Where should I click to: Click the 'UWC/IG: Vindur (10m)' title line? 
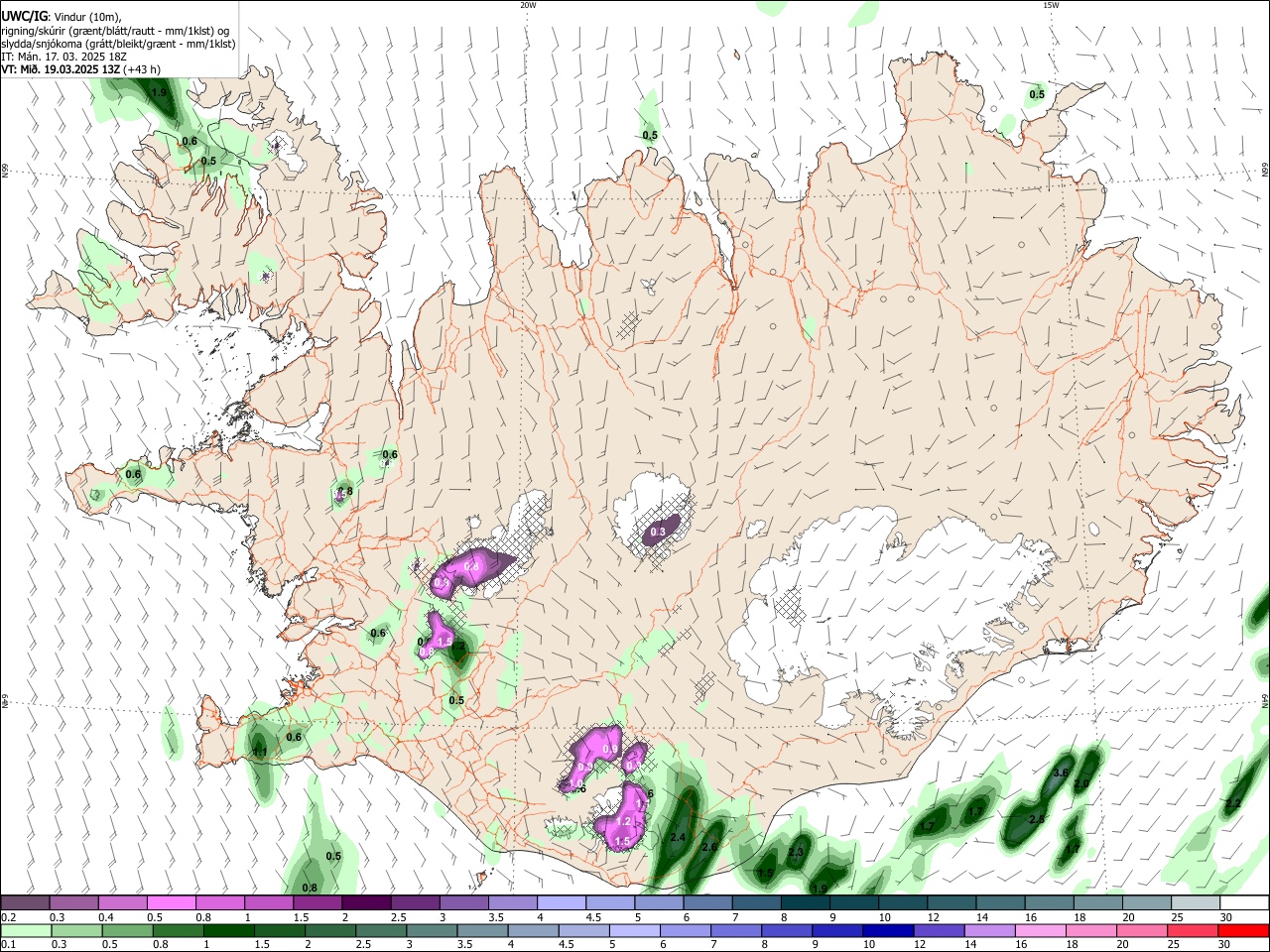(61, 17)
